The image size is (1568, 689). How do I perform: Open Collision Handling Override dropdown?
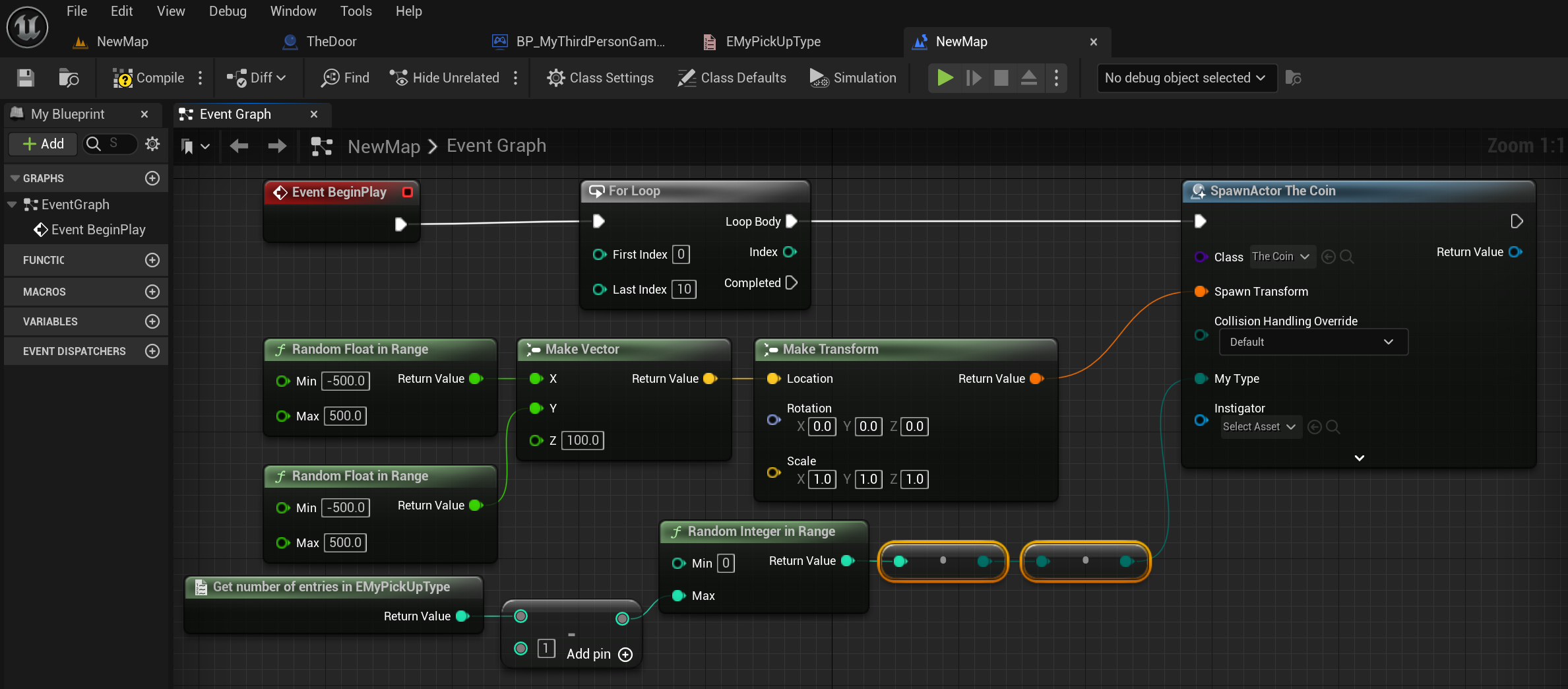pyautogui.click(x=1313, y=342)
